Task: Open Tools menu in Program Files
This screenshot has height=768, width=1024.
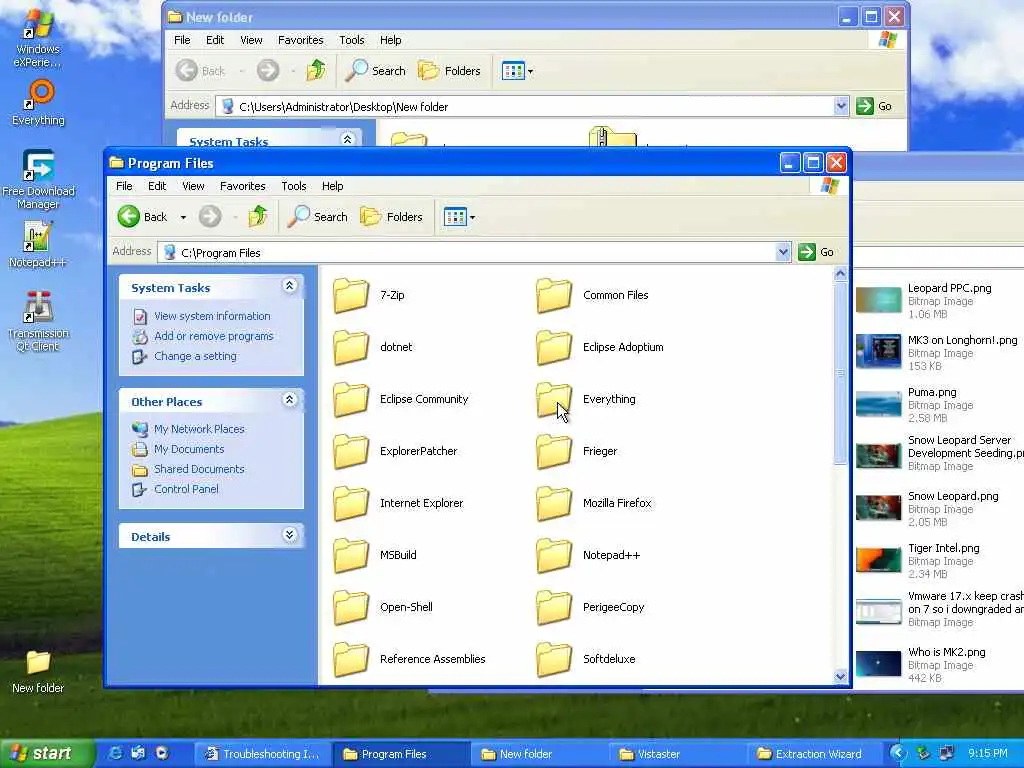Action: coord(294,186)
